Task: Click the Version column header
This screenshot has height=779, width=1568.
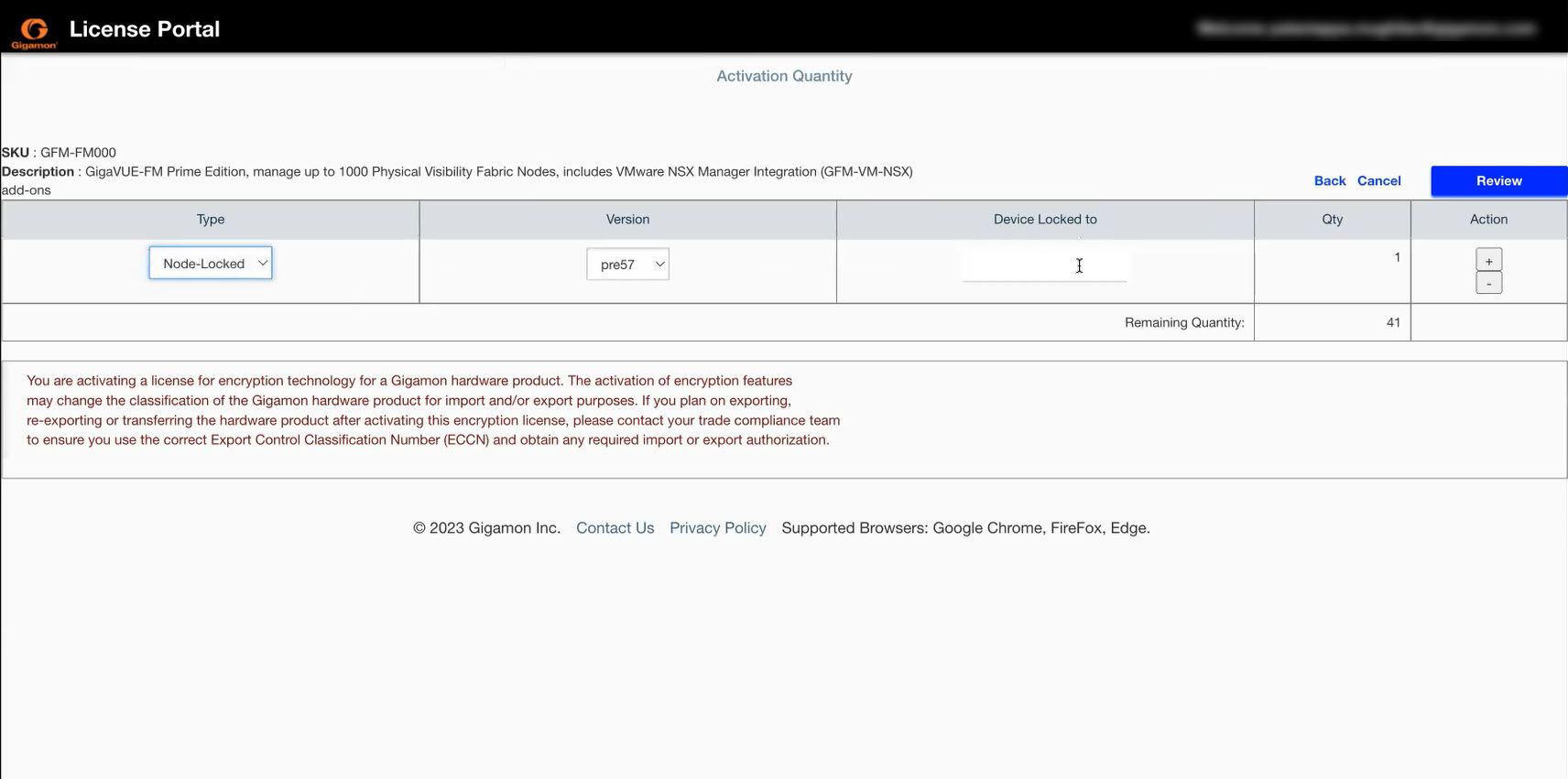Action: [x=627, y=220]
